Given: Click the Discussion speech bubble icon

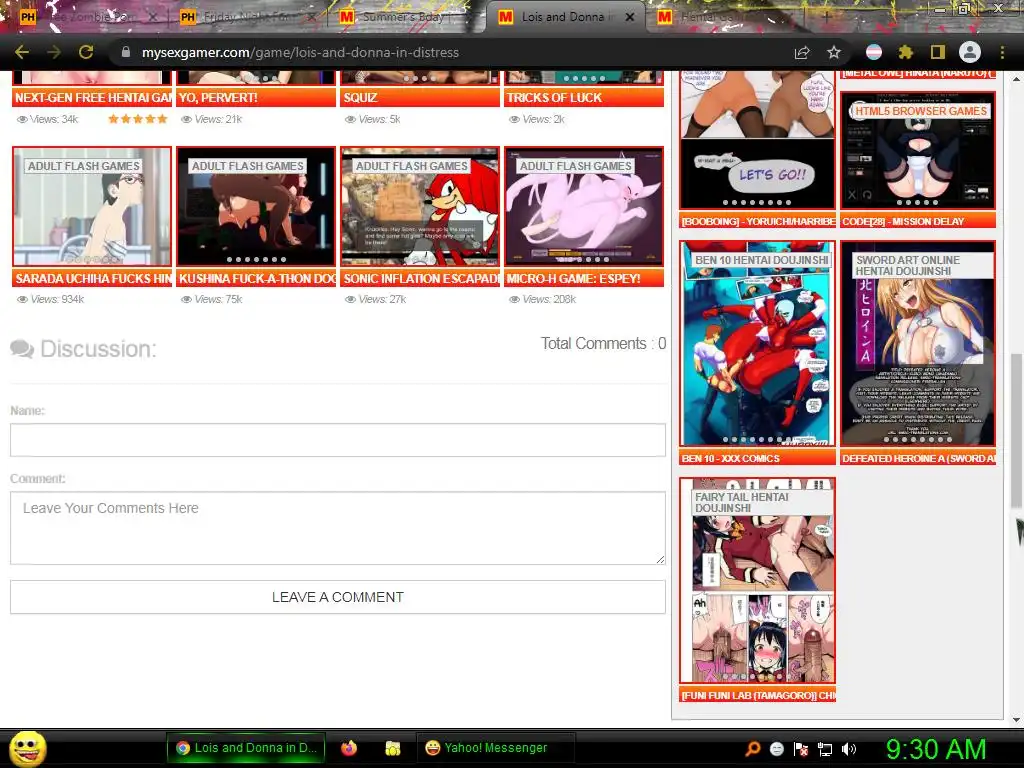Looking at the screenshot, I should 22,349.
